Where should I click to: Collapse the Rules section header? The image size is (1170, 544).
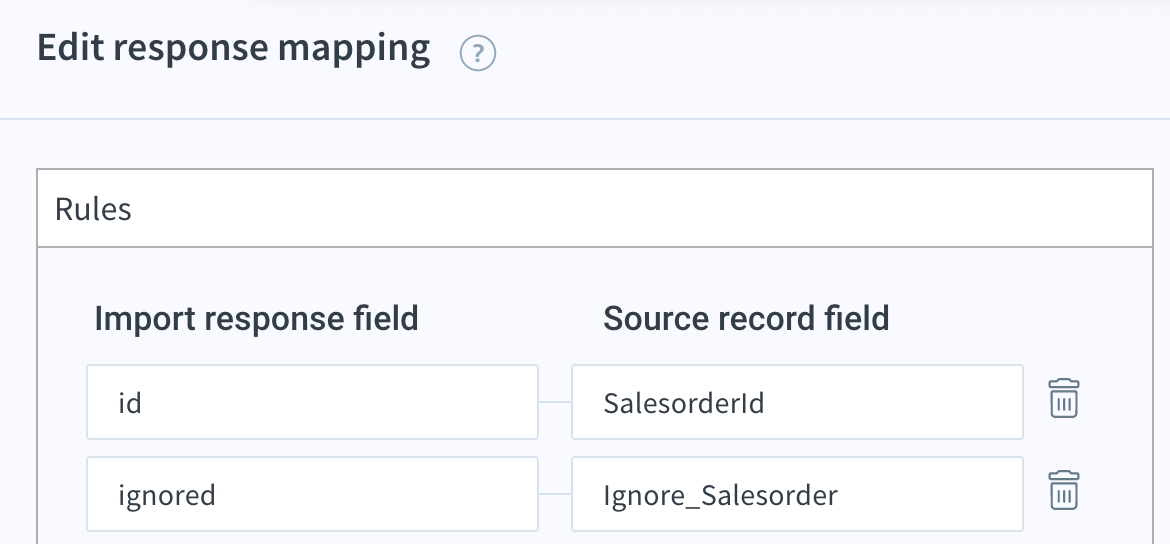(595, 208)
